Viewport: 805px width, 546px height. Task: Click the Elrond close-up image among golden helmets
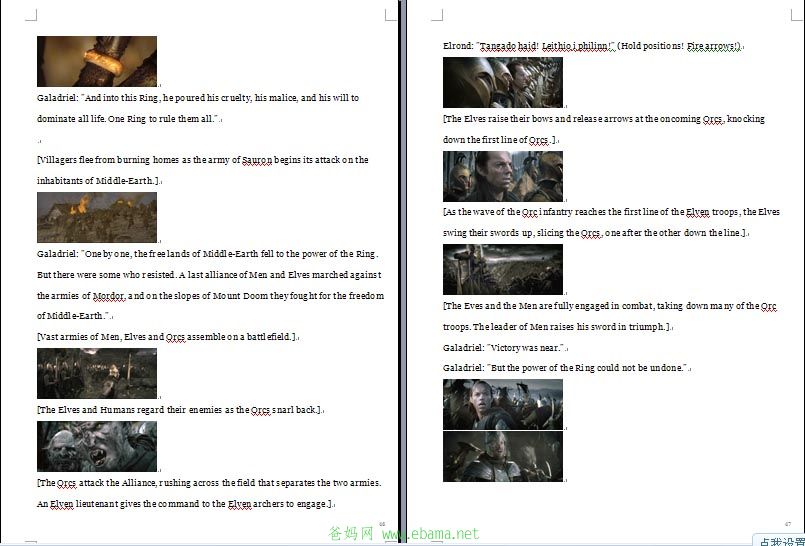(503, 176)
